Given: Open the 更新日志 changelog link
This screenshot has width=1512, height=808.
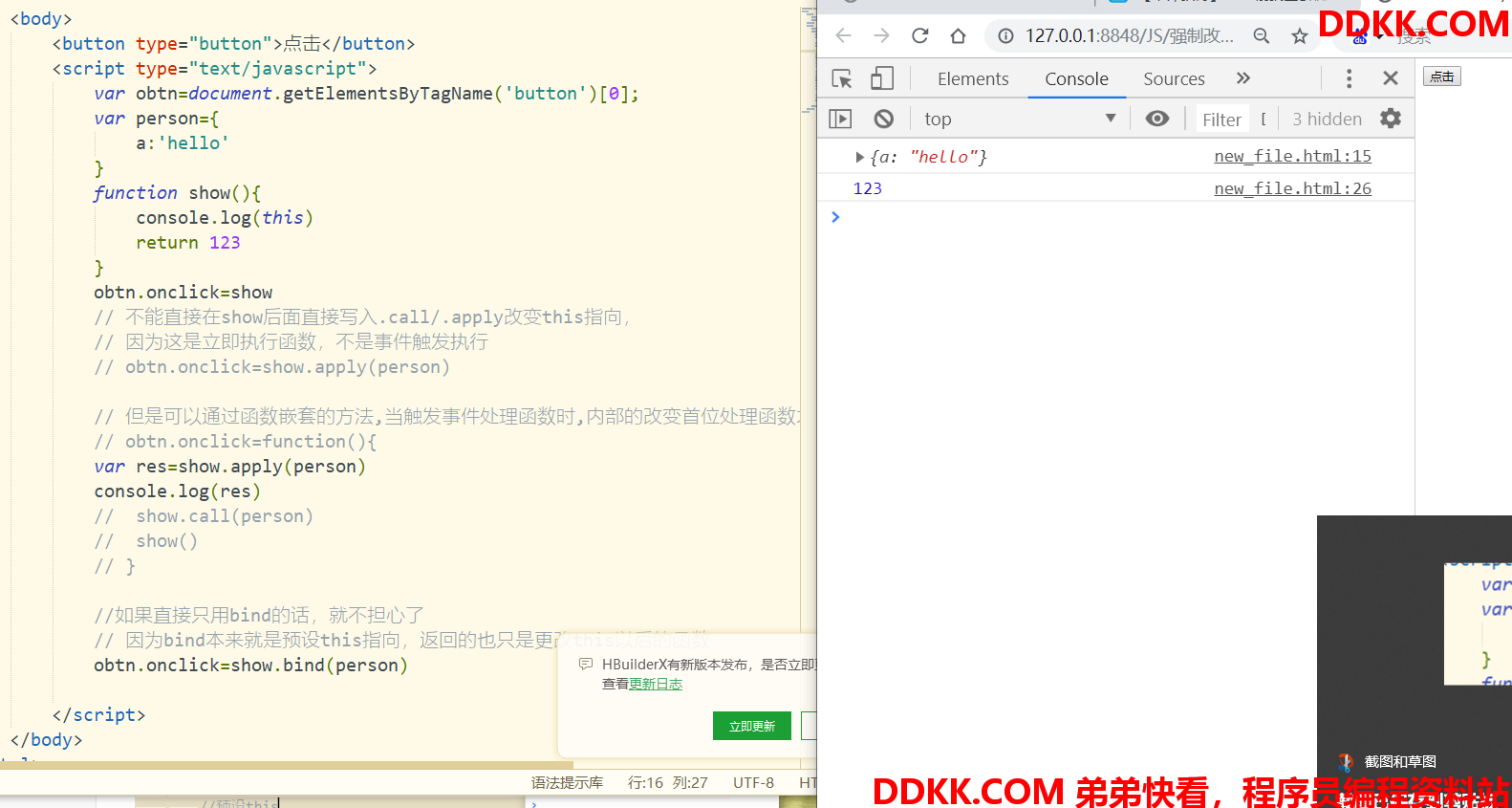Looking at the screenshot, I should [656, 684].
